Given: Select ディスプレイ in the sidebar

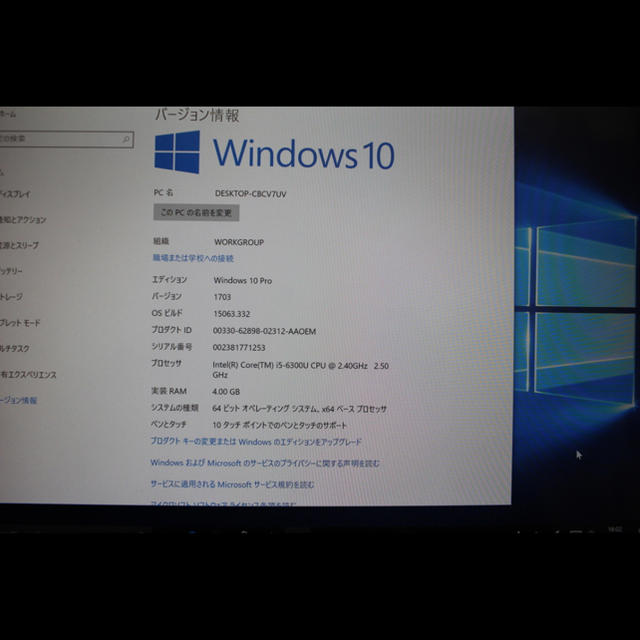Looking at the screenshot, I should pos(15,194).
